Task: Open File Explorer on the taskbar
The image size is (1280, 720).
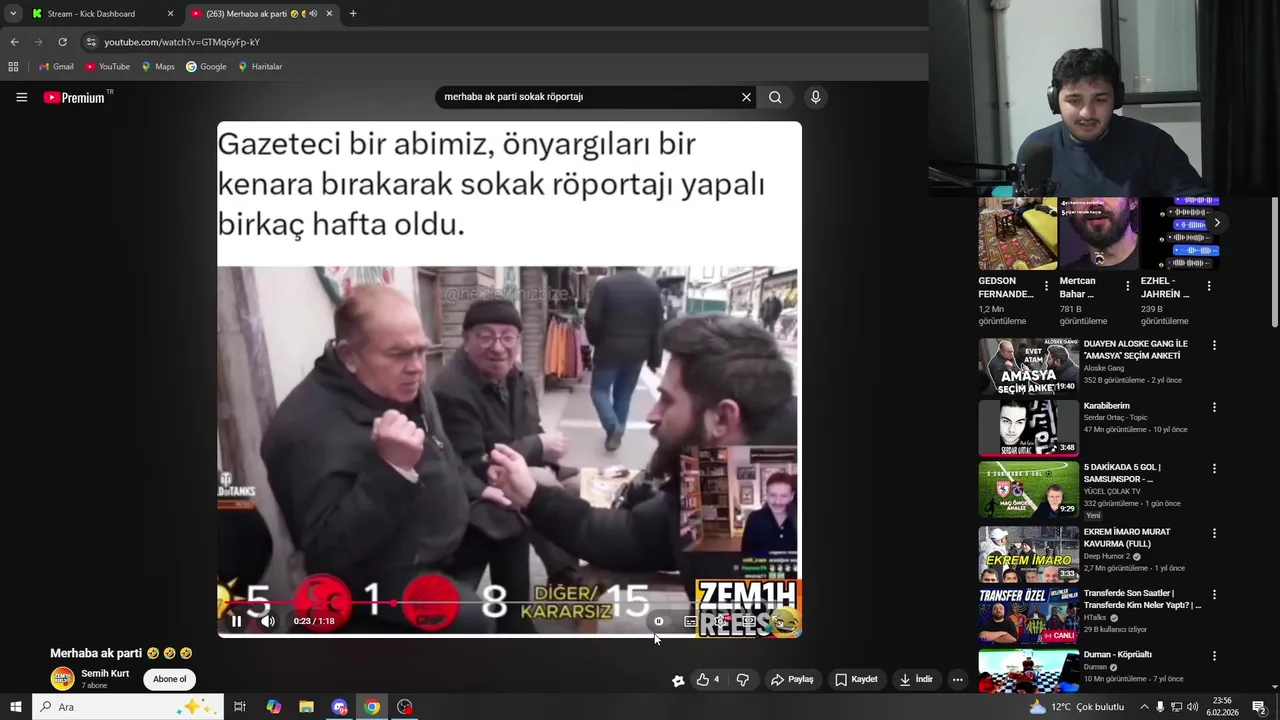Action: 306,707
